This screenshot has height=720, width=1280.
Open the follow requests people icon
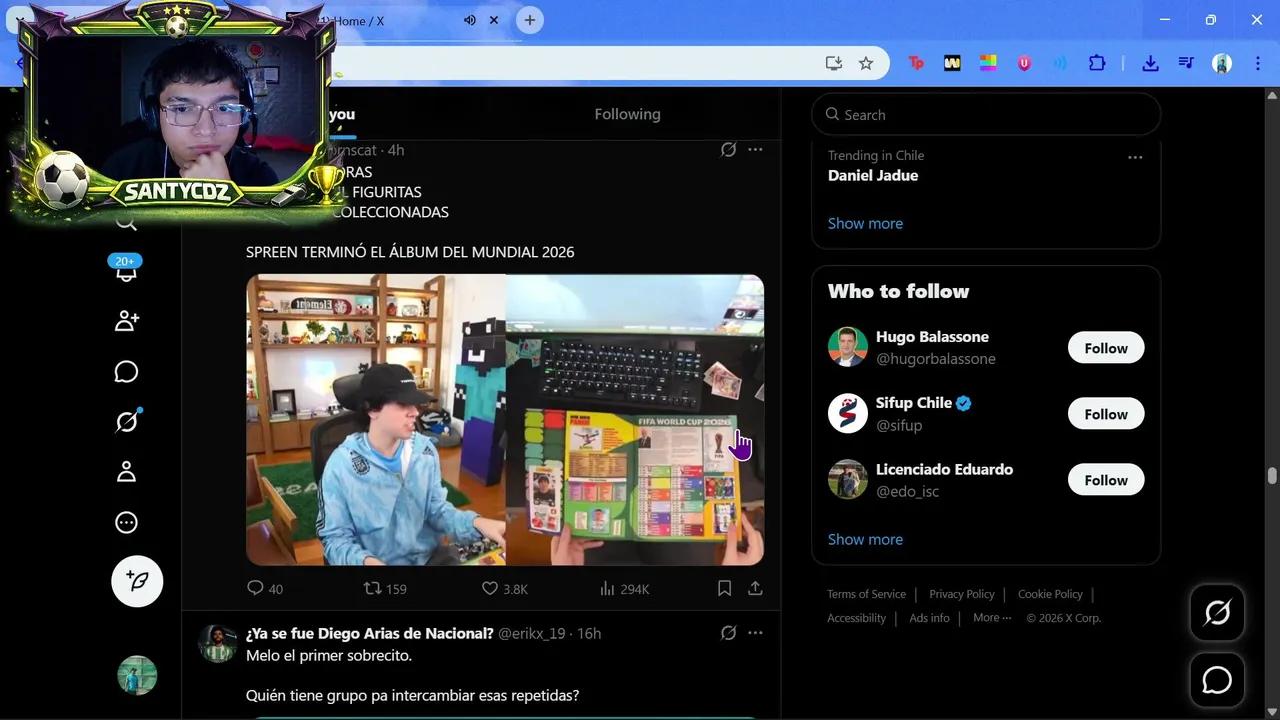(x=126, y=321)
